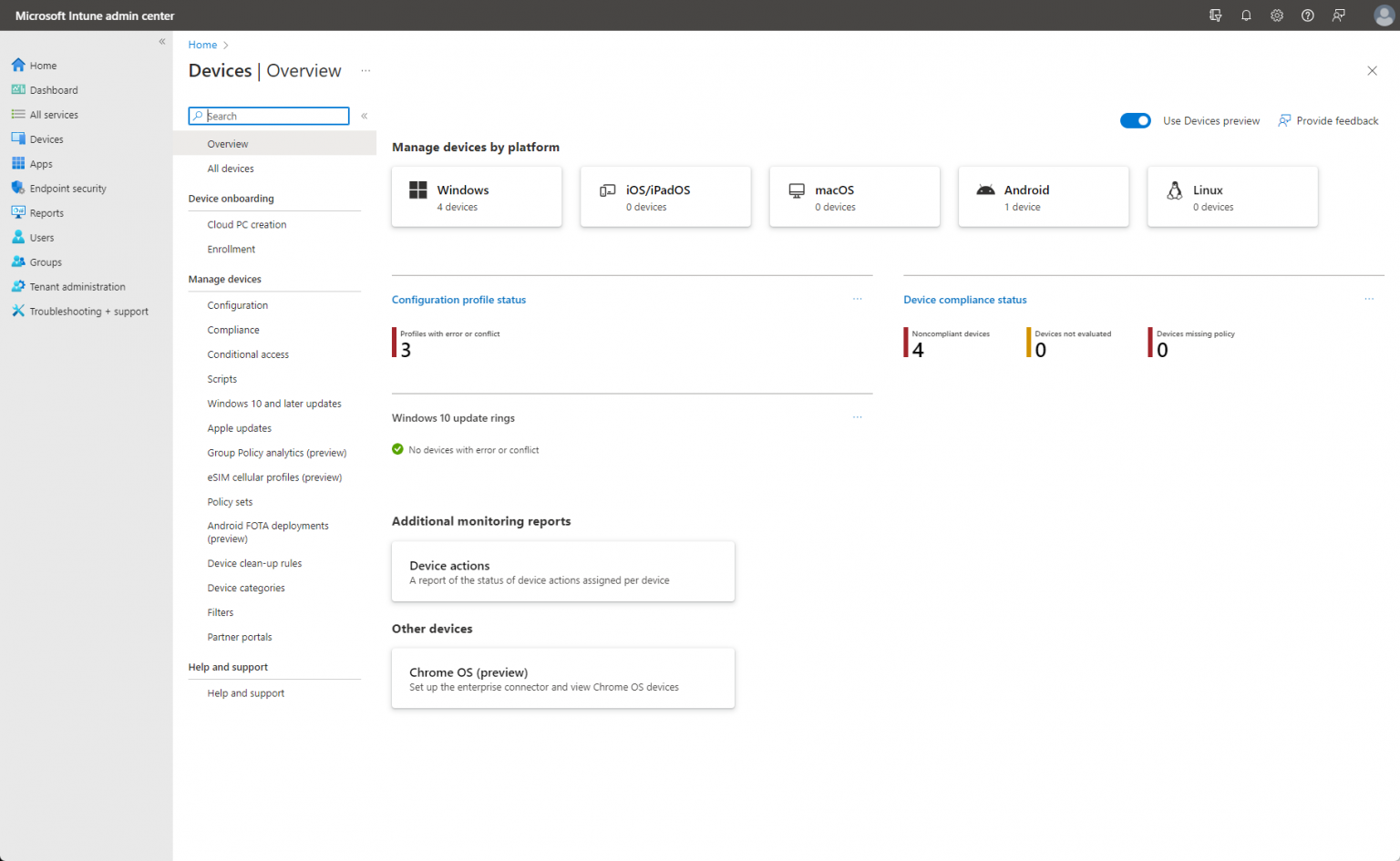Viewport: 1400px width, 861px height.
Task: Click the help question mark icon
Action: point(1308,15)
